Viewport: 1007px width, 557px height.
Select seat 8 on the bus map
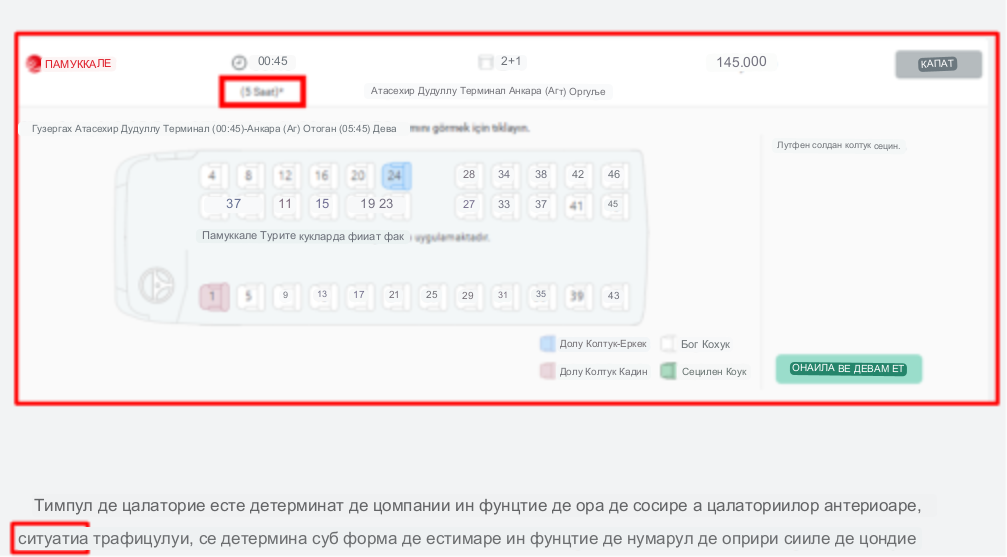click(248, 175)
